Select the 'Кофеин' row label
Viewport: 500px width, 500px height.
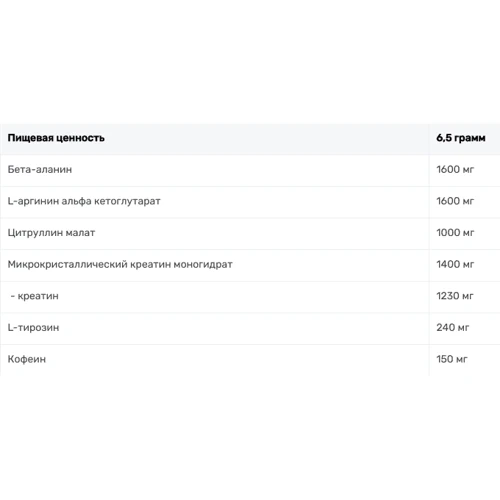27,359
